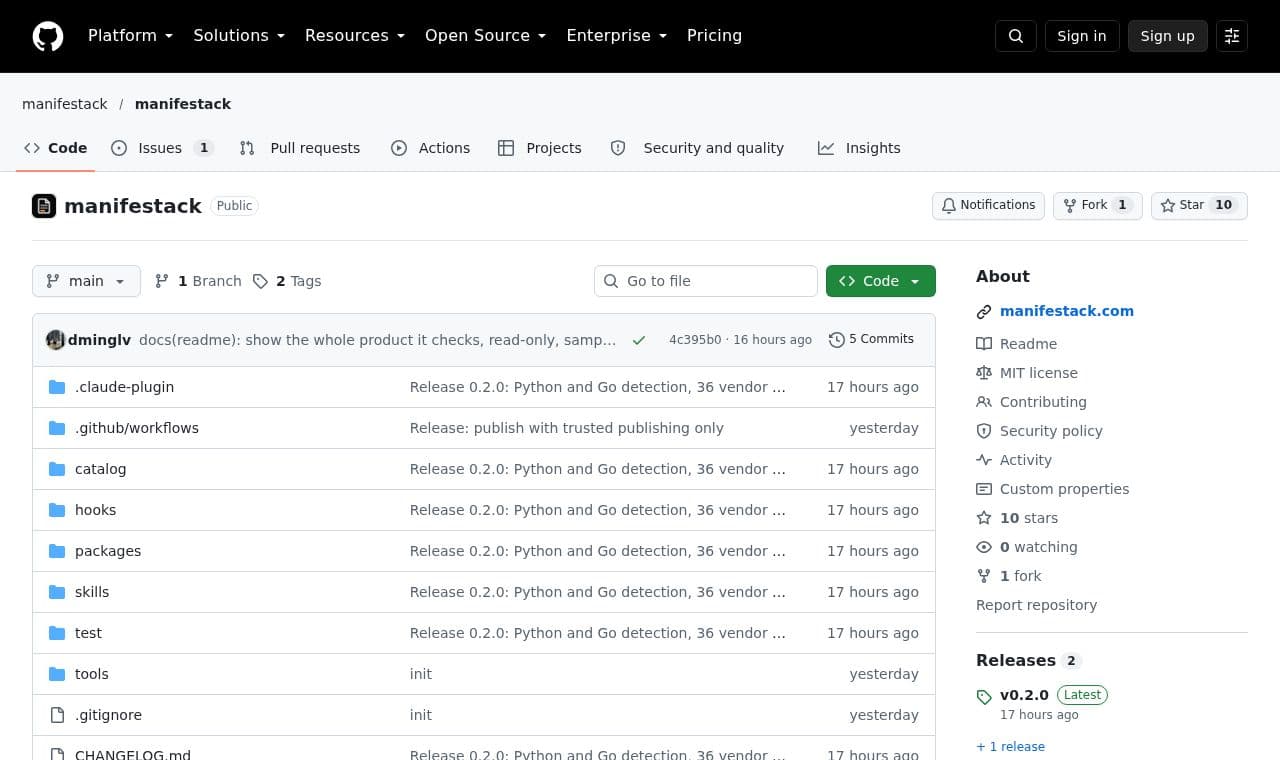Open the 2 Tags link

[x=287, y=281]
